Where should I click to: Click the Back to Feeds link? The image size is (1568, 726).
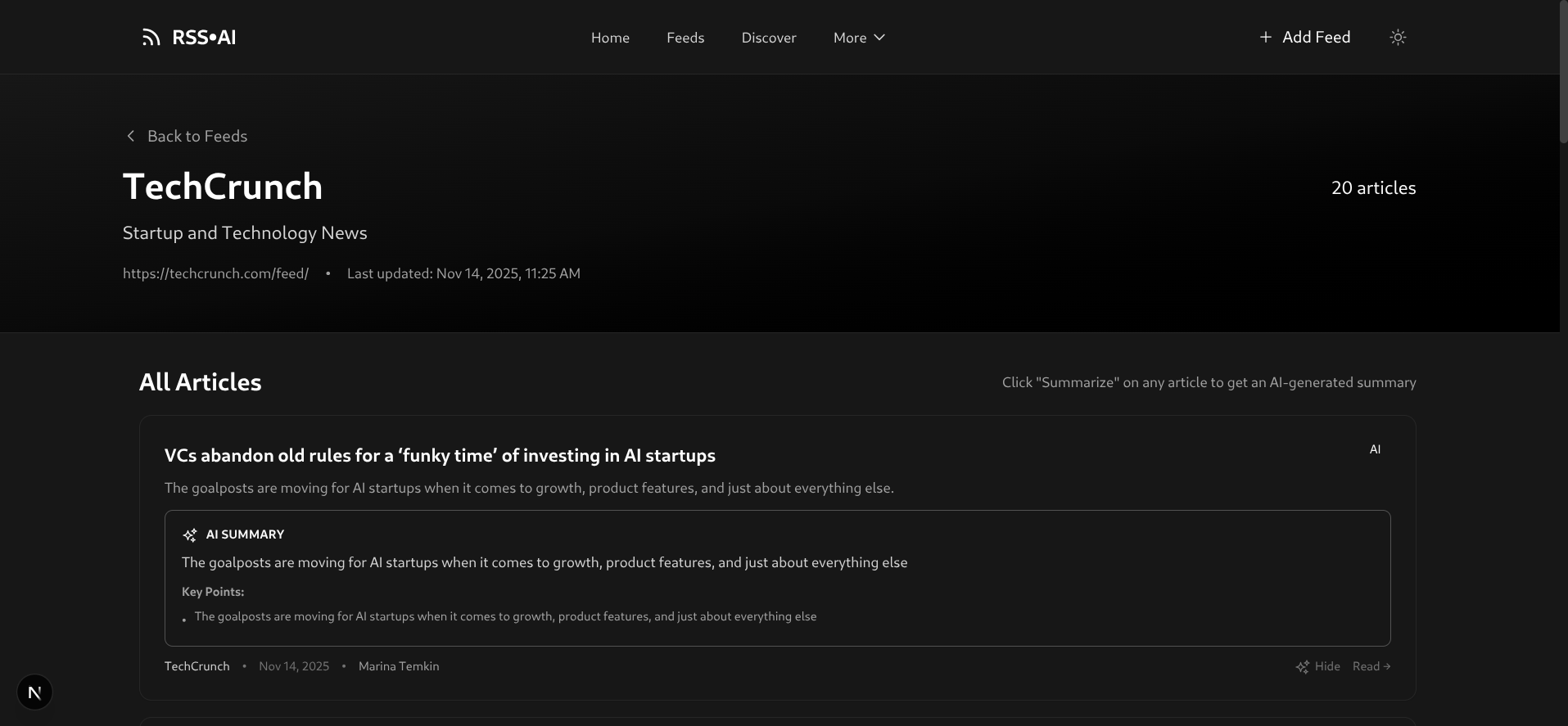(x=186, y=136)
